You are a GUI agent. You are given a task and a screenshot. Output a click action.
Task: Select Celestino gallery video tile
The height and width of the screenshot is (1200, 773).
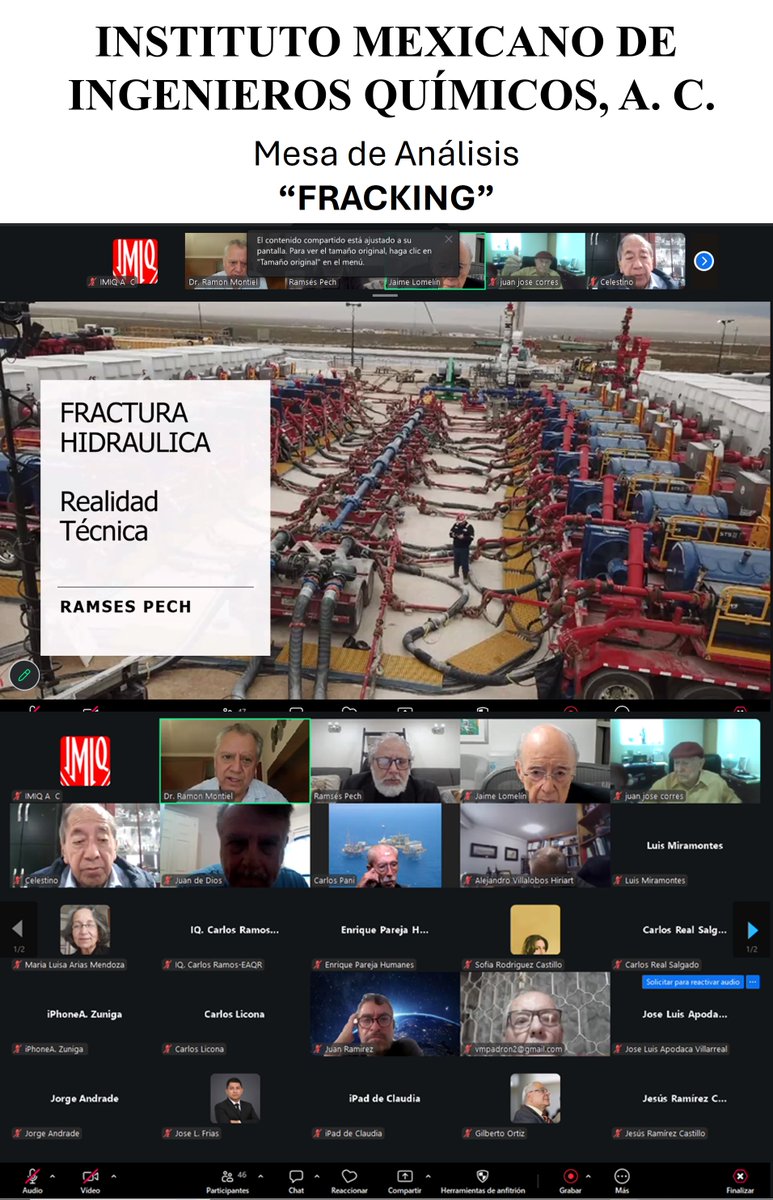point(84,846)
